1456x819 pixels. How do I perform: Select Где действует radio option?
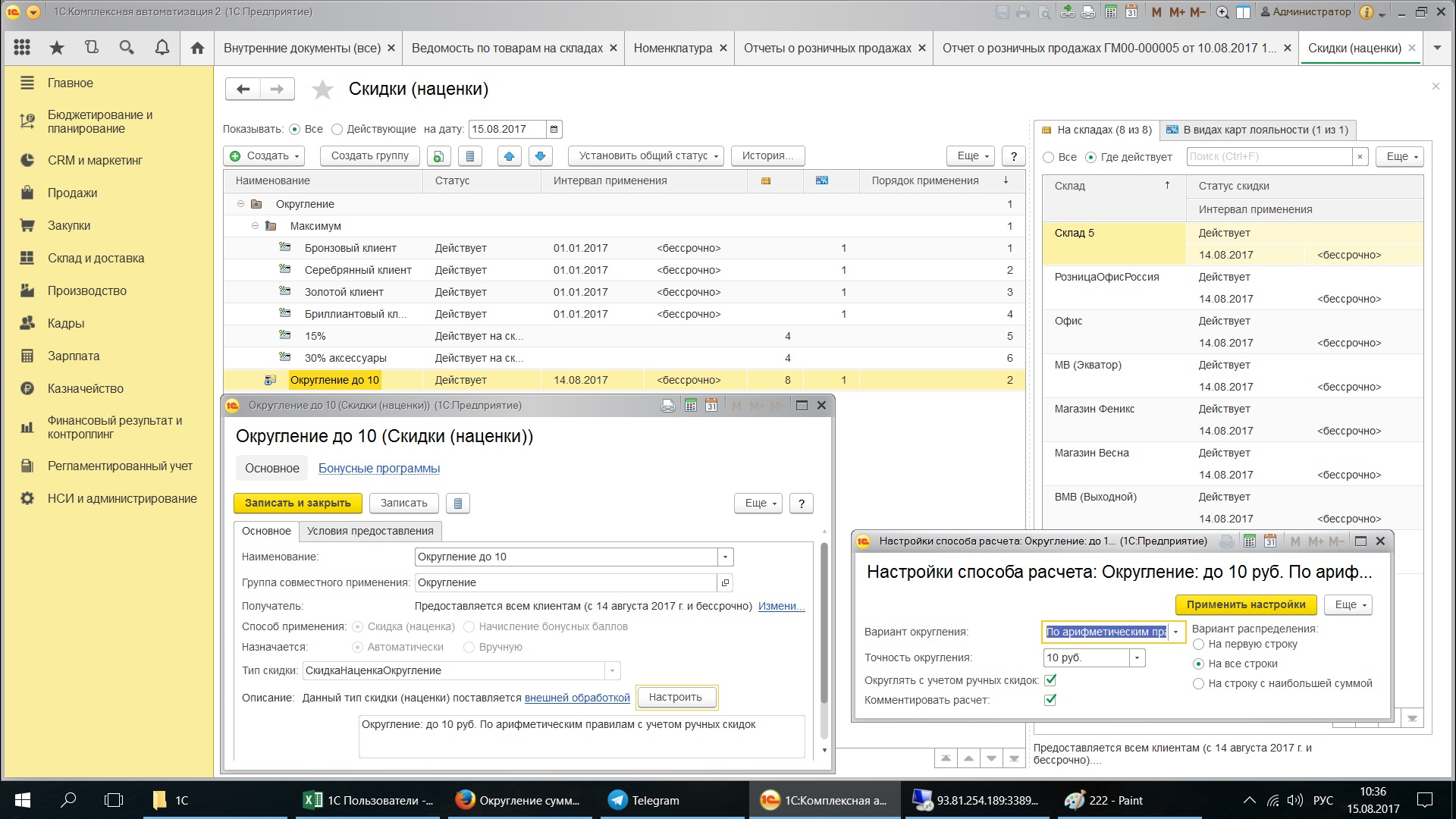pos(1091,157)
